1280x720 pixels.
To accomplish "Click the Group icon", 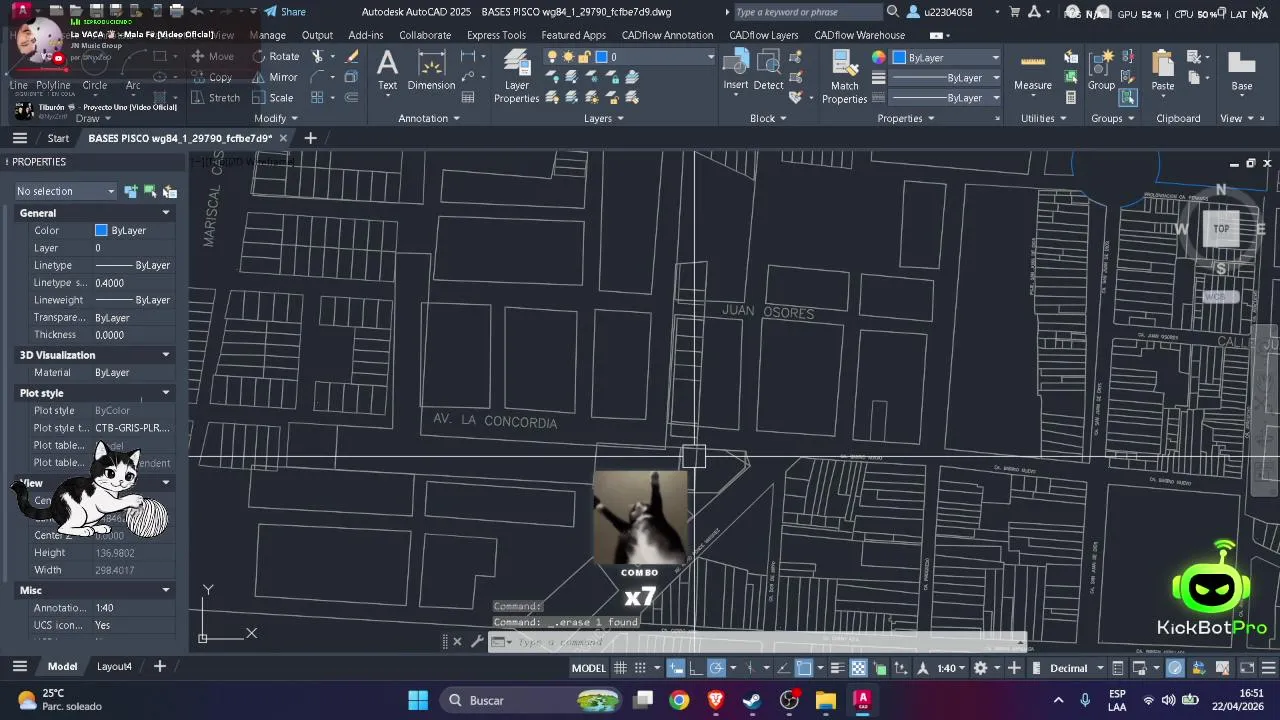I will pos(1101,72).
